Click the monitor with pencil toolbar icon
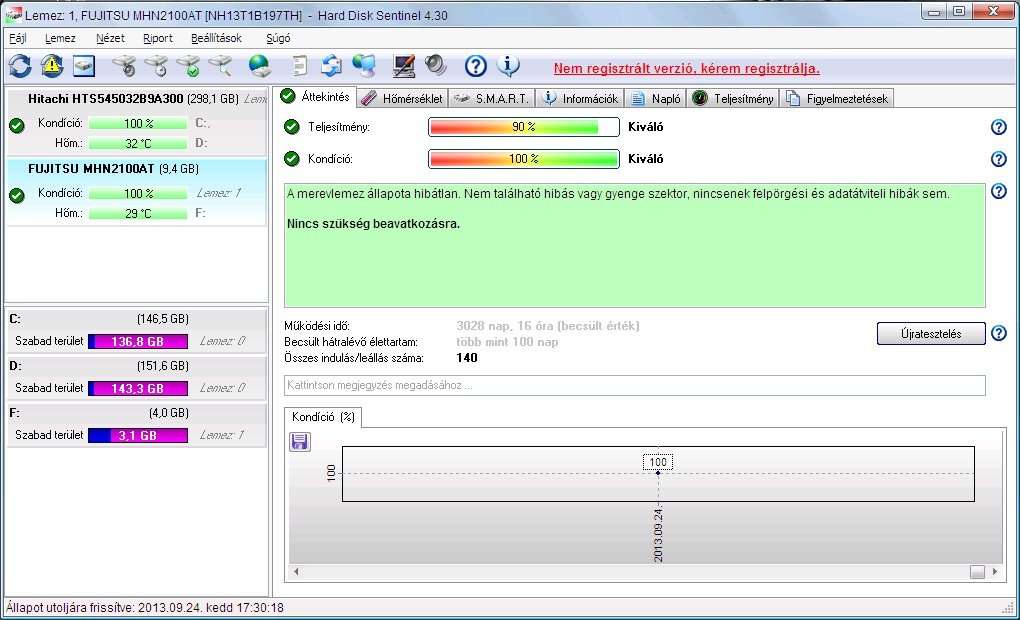This screenshot has width=1020, height=620. point(404,66)
